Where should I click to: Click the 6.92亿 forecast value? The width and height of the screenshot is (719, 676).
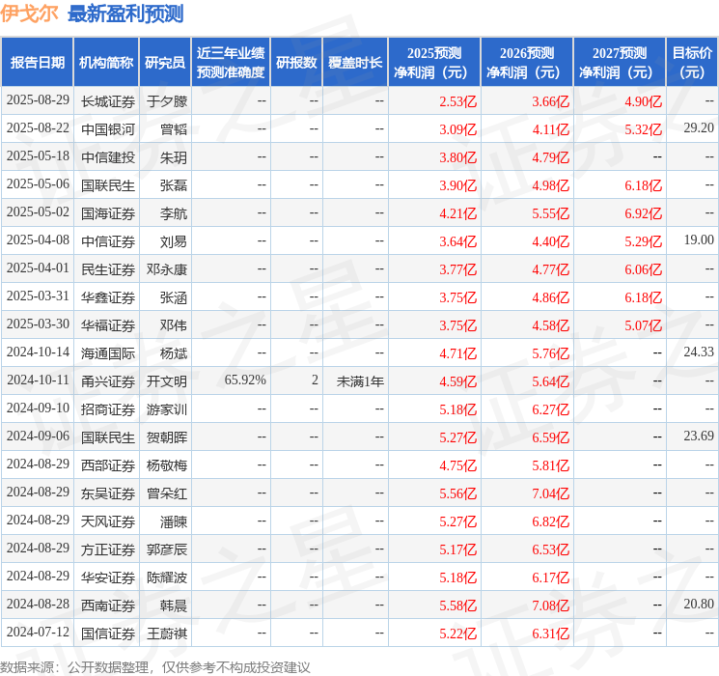pyautogui.click(x=643, y=213)
